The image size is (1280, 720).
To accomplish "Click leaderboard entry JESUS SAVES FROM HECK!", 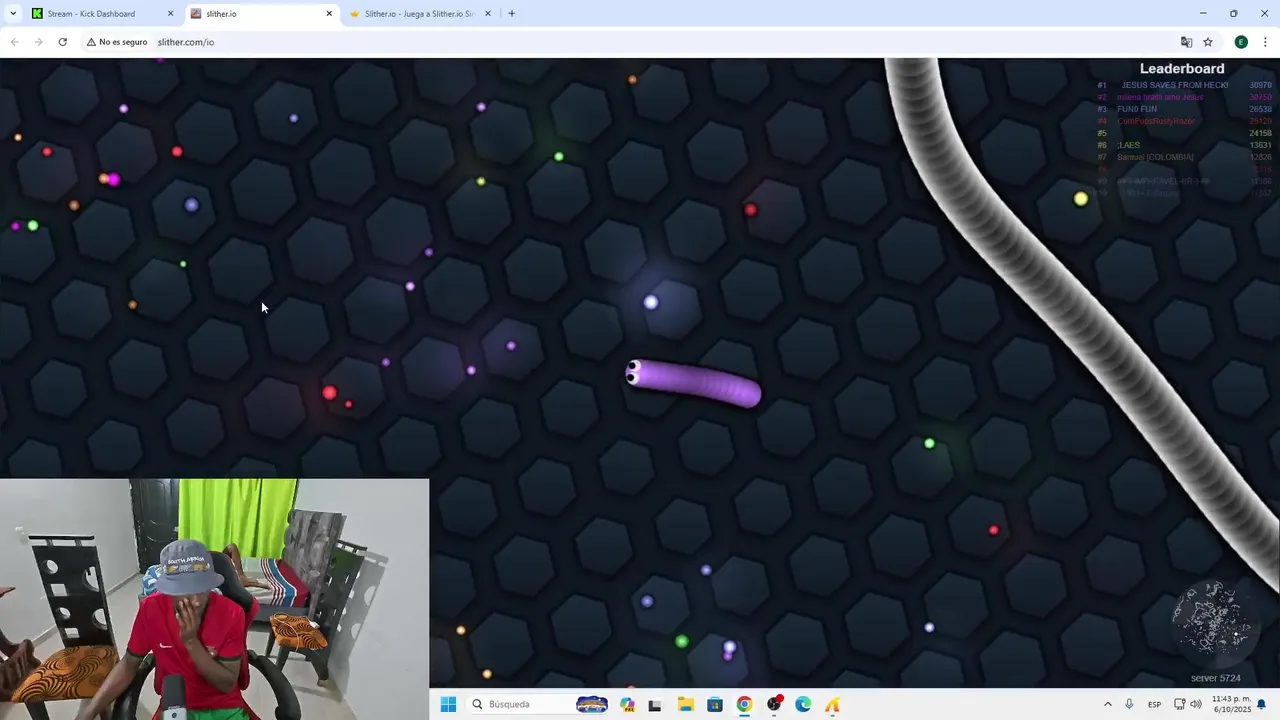I will [x=1175, y=85].
